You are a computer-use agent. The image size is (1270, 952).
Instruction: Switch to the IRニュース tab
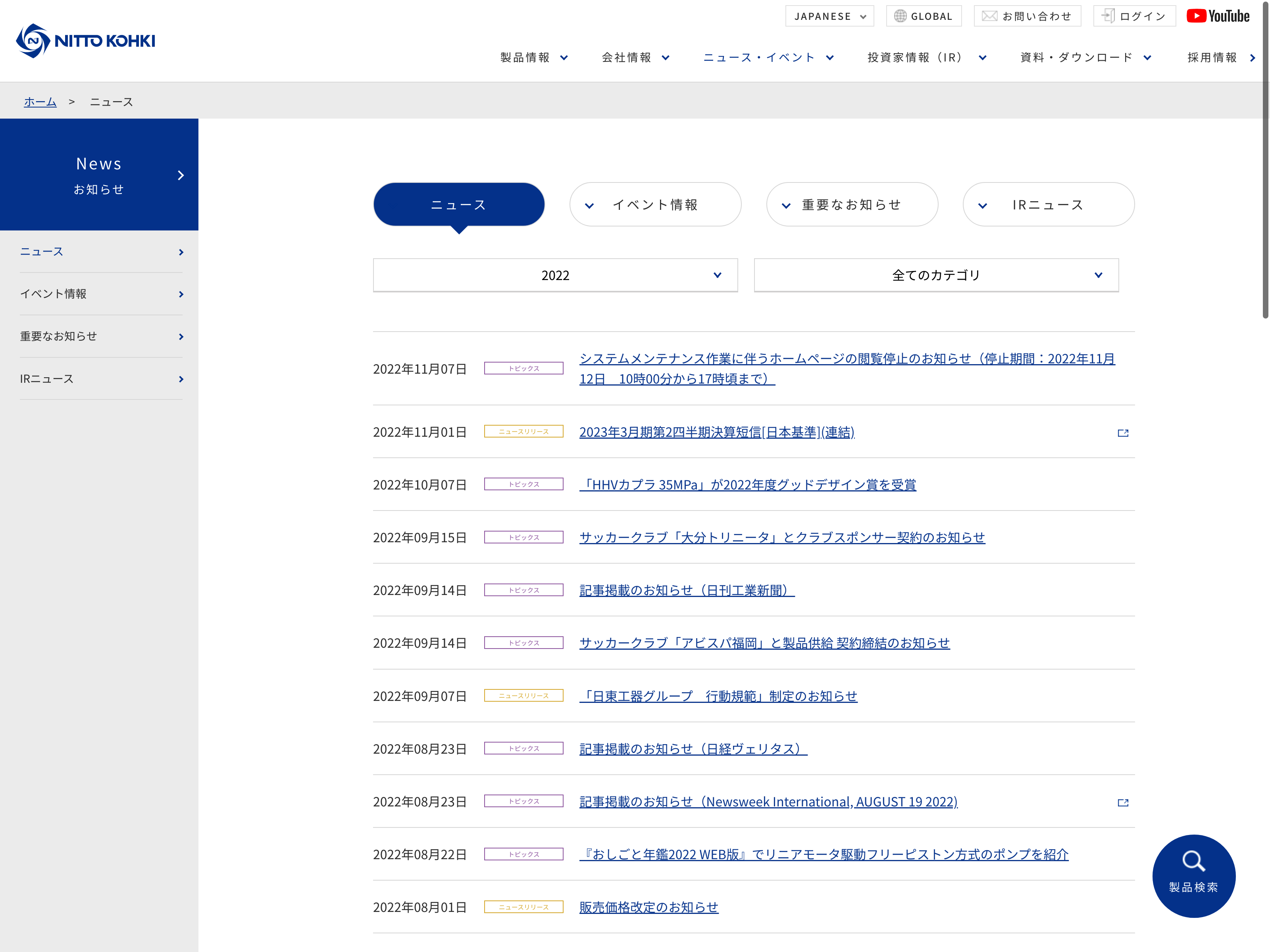pos(1048,205)
